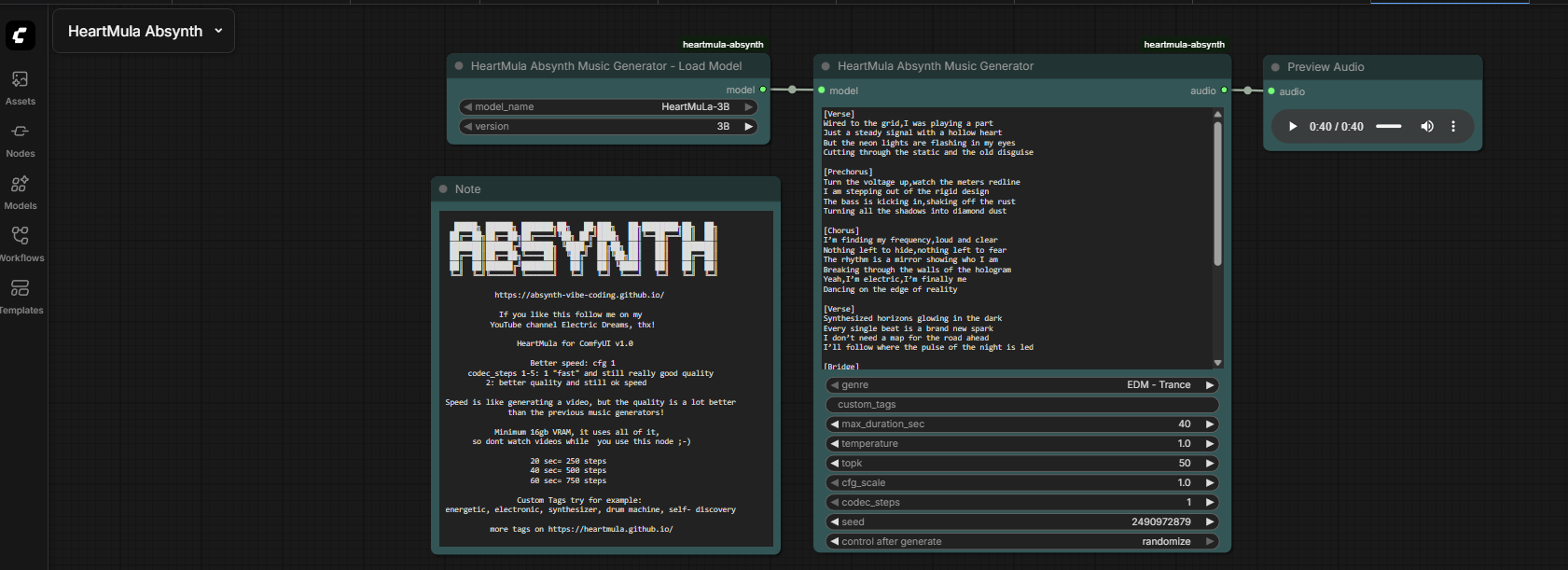Select next genre with right arrow

1210,384
